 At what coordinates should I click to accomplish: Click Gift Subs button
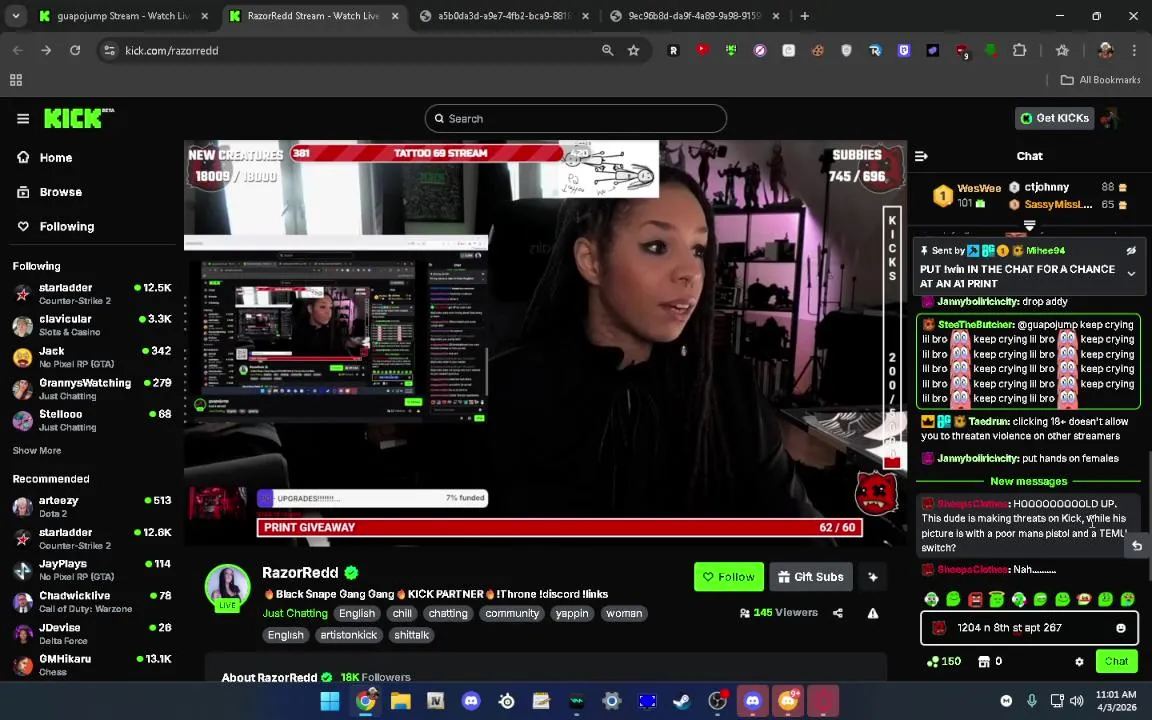(811, 577)
